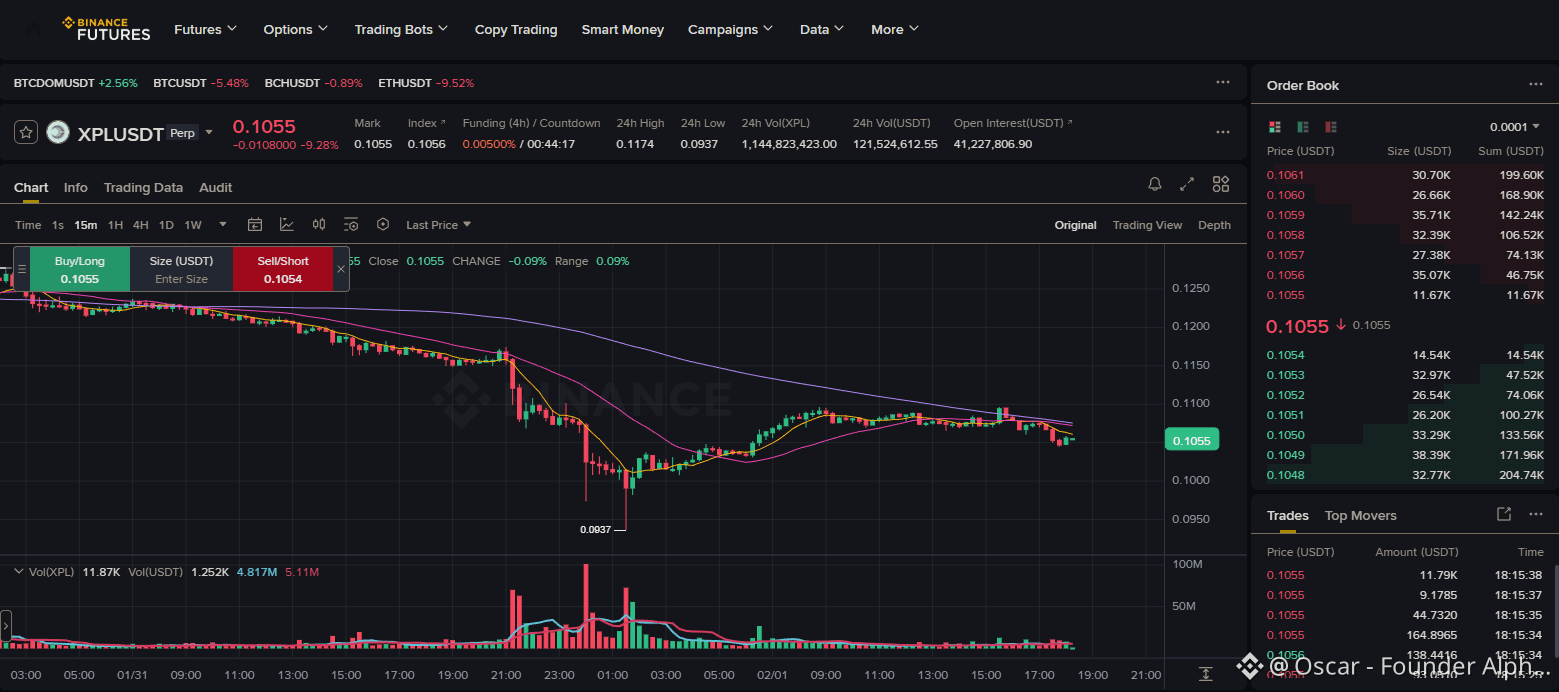Open the Futures dropdown menu
Image resolution: width=1559 pixels, height=692 pixels.
coord(206,29)
